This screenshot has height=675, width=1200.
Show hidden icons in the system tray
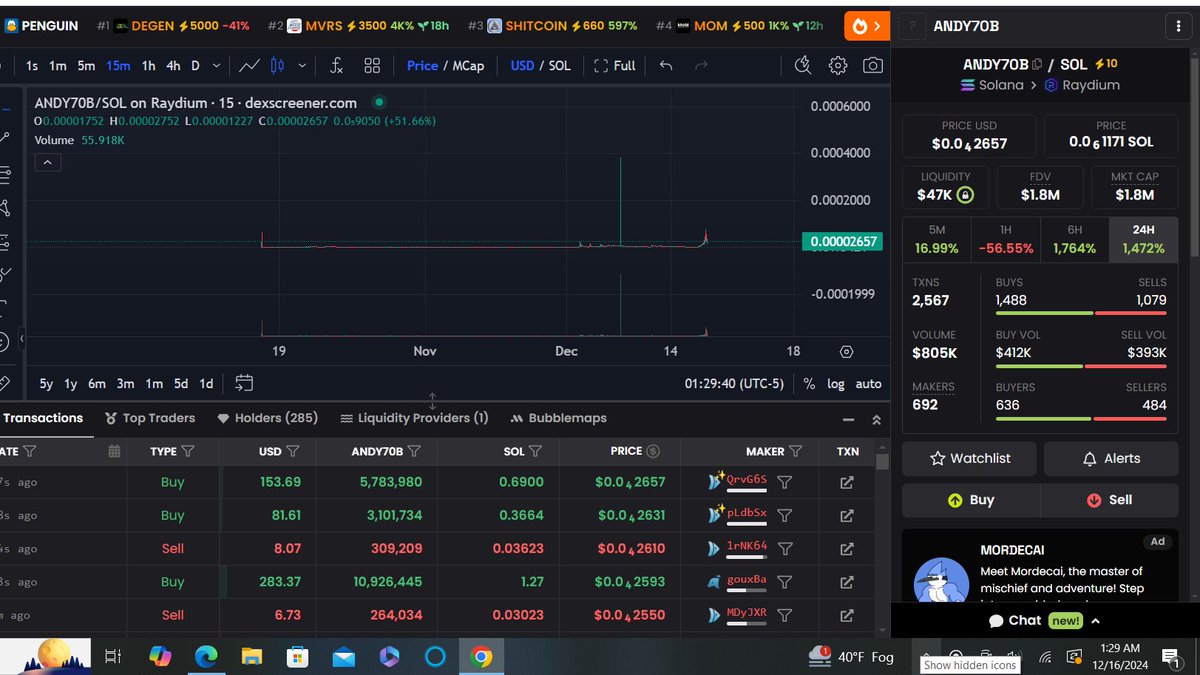926,657
